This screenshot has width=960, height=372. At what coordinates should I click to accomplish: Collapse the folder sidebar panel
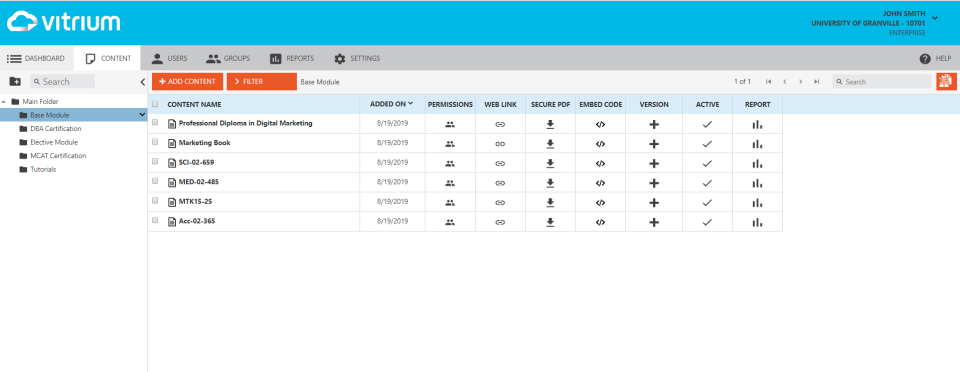tap(142, 81)
